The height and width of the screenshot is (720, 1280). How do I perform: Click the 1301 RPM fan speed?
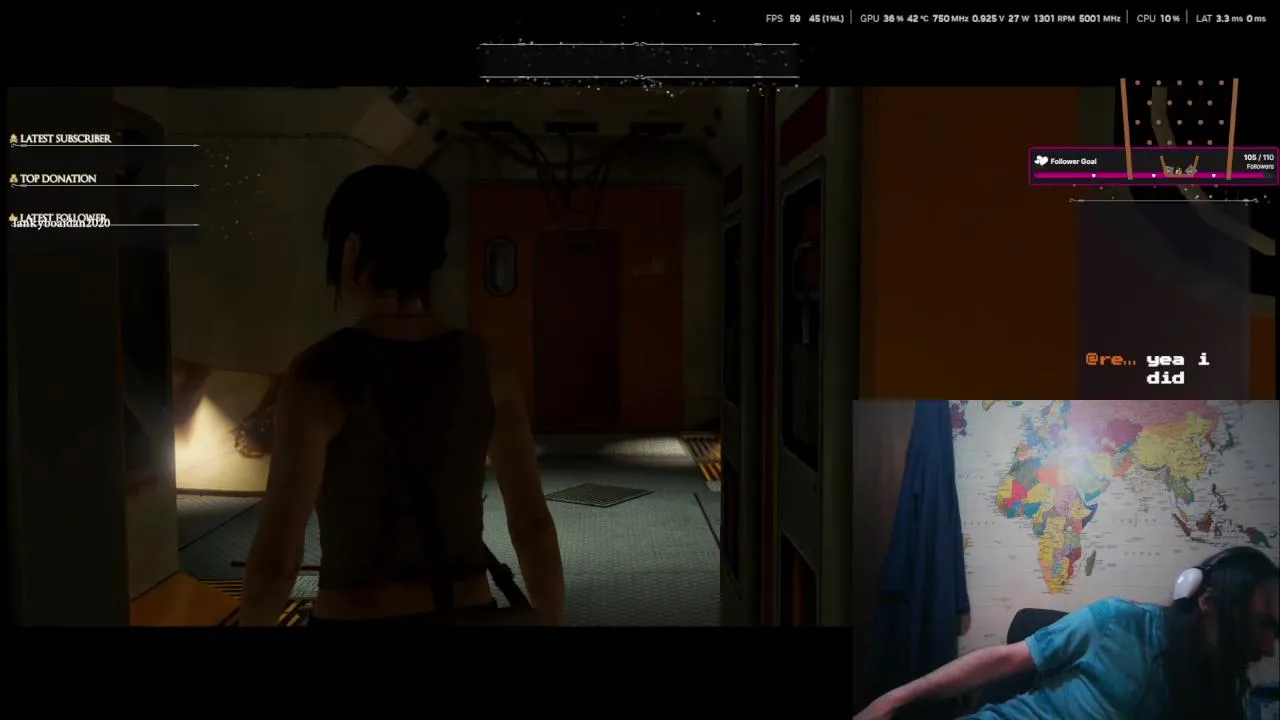(1054, 19)
